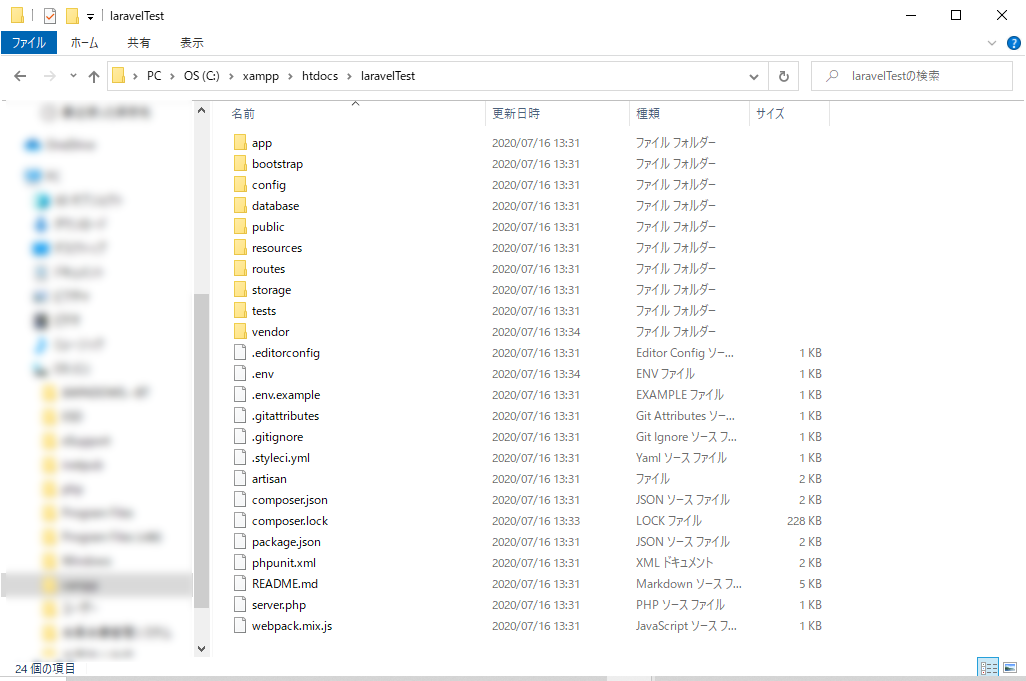Screen dimensions: 1026x681
Task: Click the laravelTest search box
Action: (912, 76)
